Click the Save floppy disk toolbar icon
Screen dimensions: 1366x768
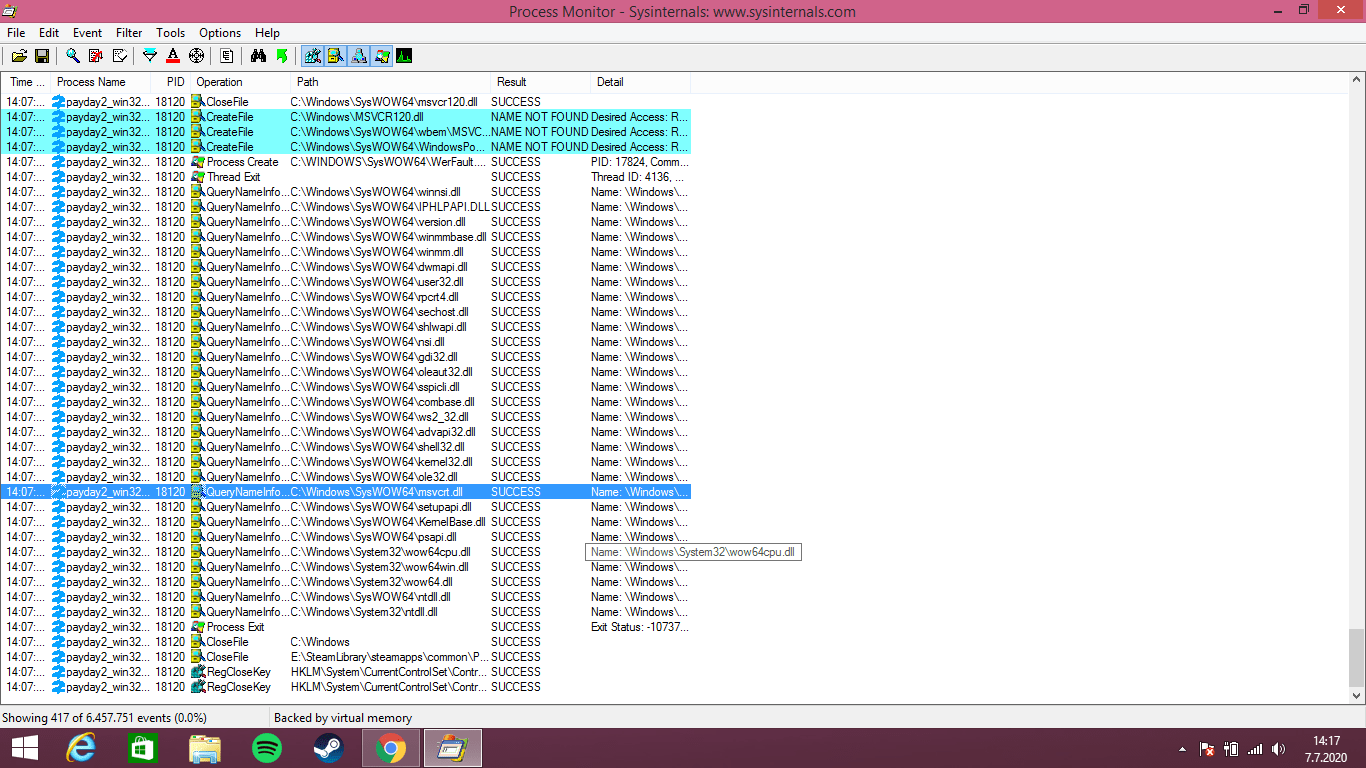(42, 56)
